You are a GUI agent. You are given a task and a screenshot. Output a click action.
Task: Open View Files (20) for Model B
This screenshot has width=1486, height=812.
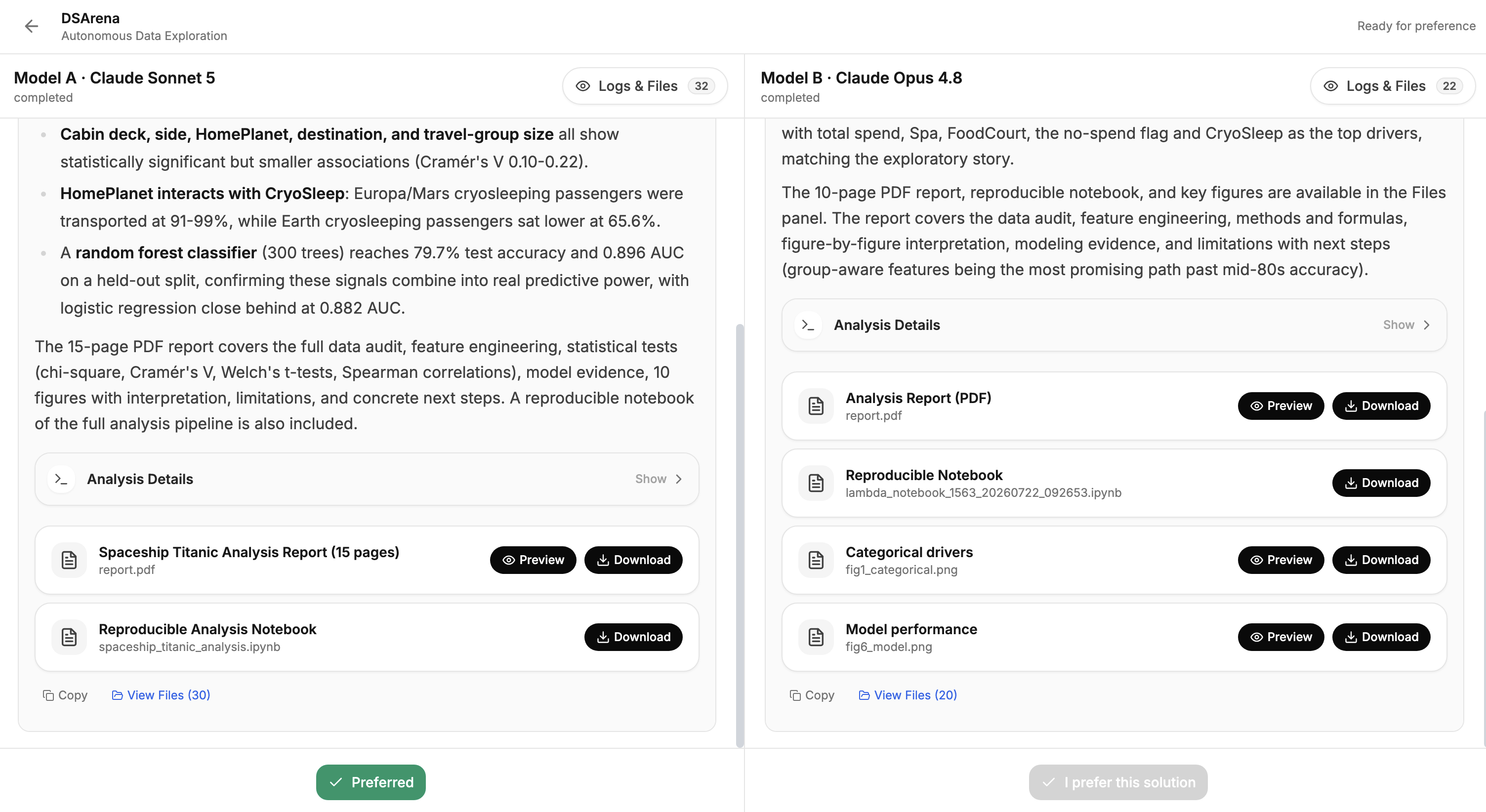pos(908,695)
